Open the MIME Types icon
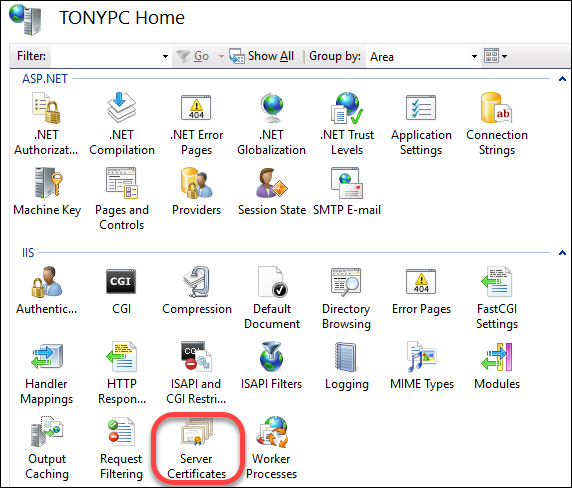The image size is (572, 488). (422, 366)
